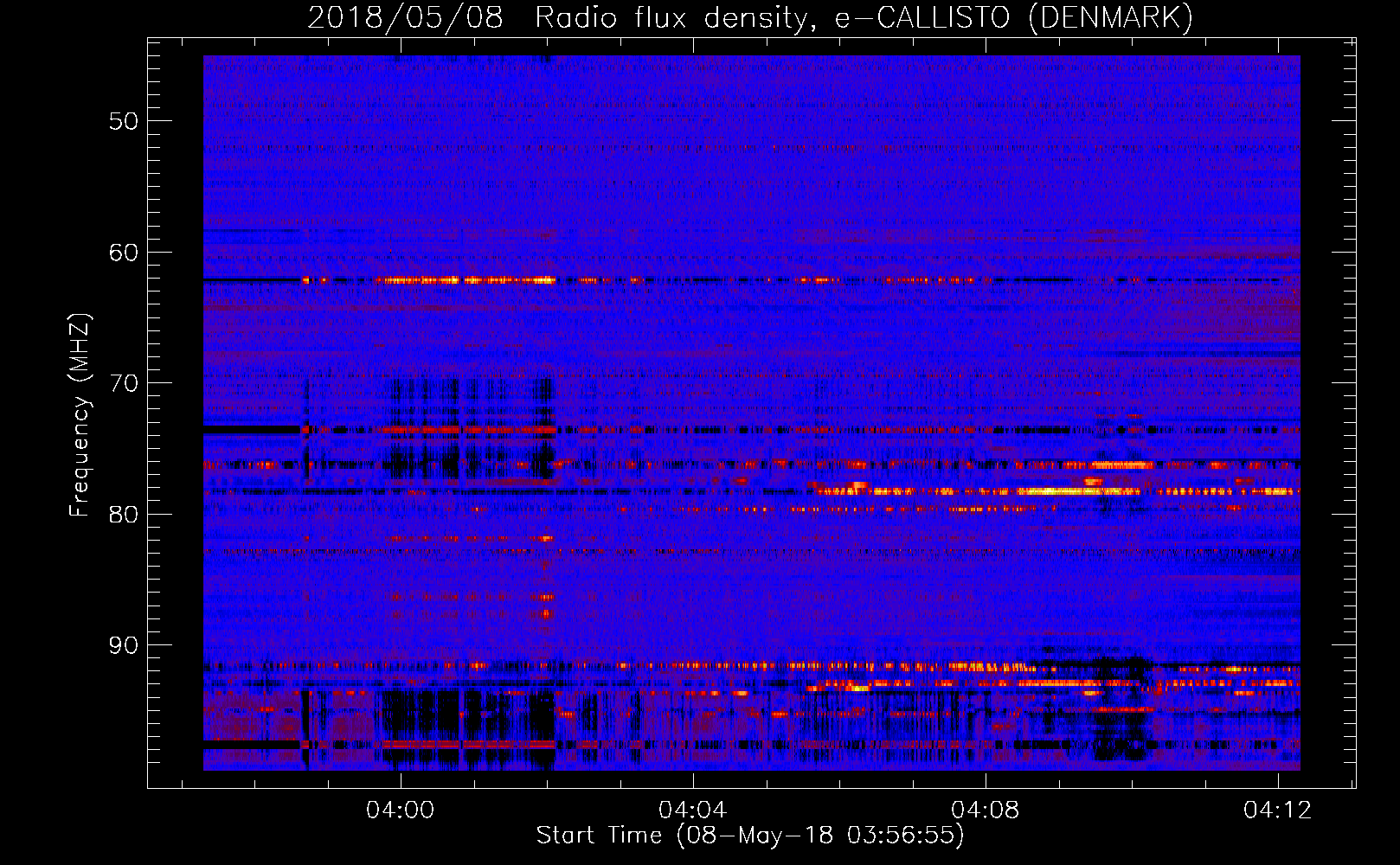The height and width of the screenshot is (865, 1400).
Task: Click the 04:08 time tick label
Action: click(985, 811)
